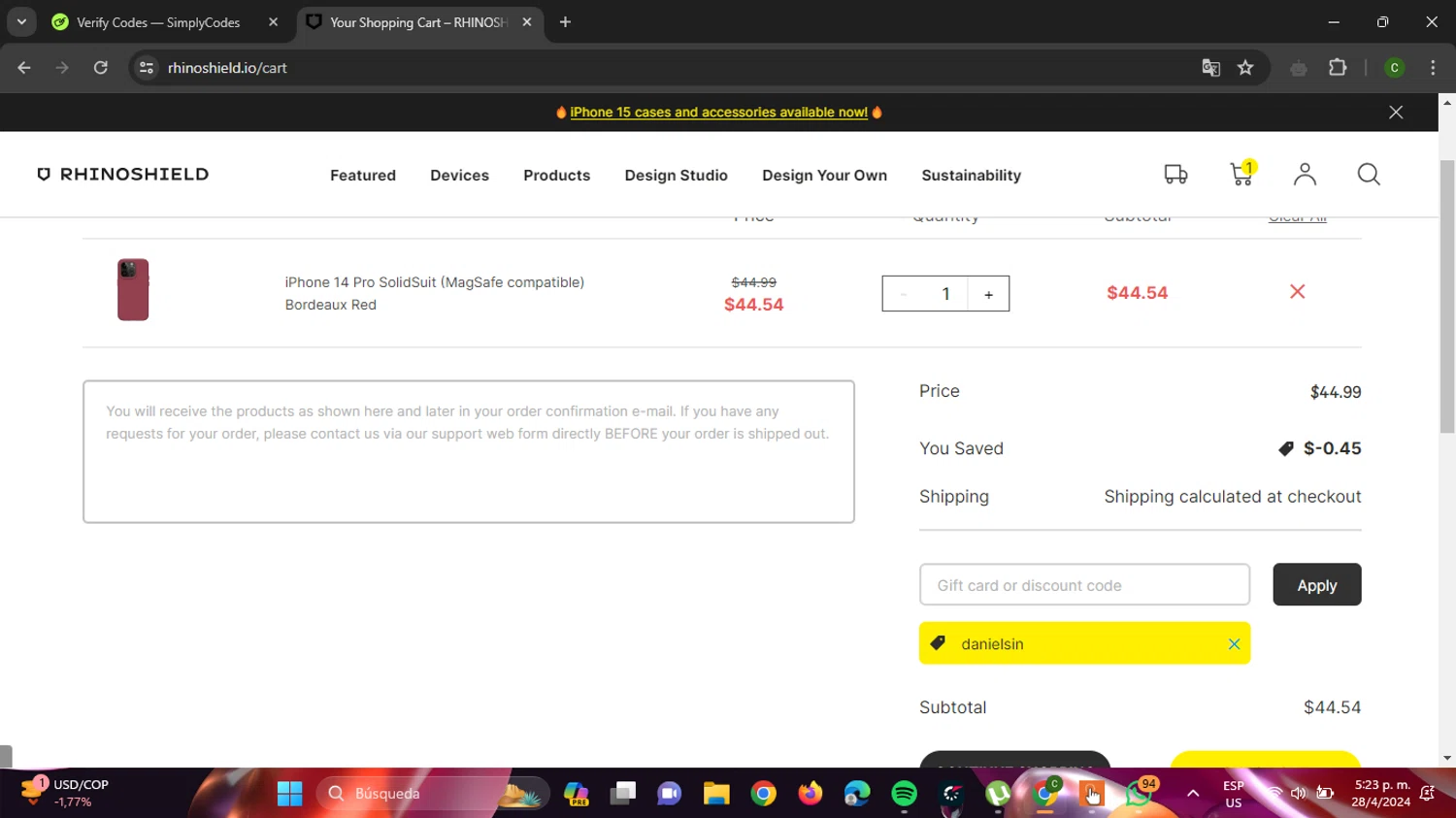Open the USD/COP currency widget
This screenshot has width=1456, height=818.
click(x=64, y=793)
